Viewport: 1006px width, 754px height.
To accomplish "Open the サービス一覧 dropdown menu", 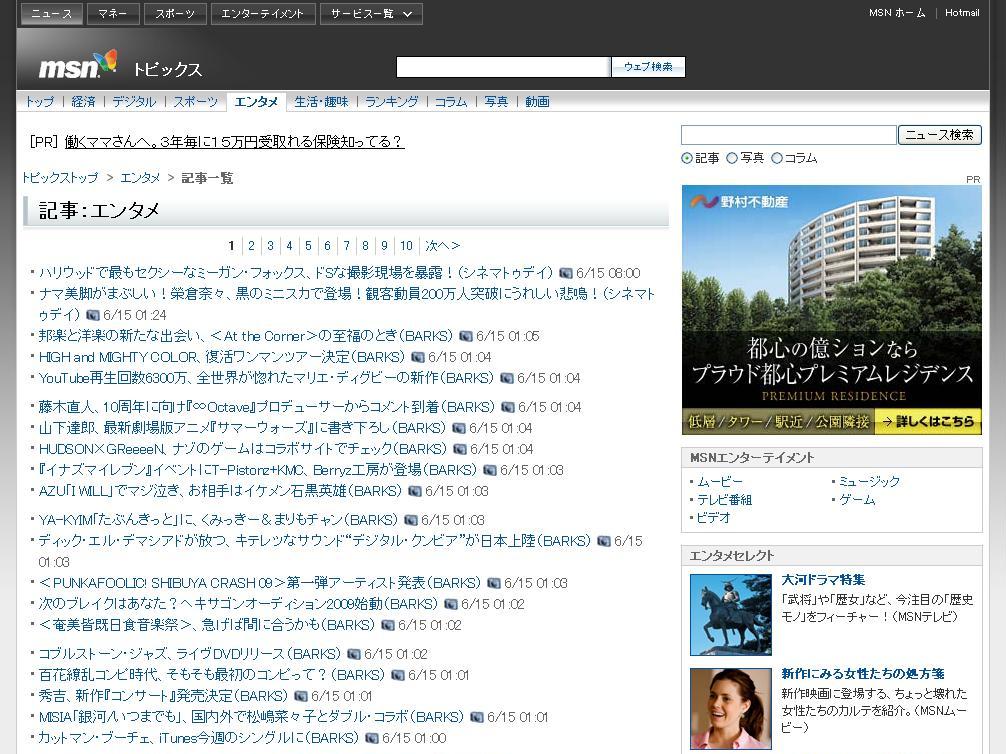I will (x=371, y=13).
